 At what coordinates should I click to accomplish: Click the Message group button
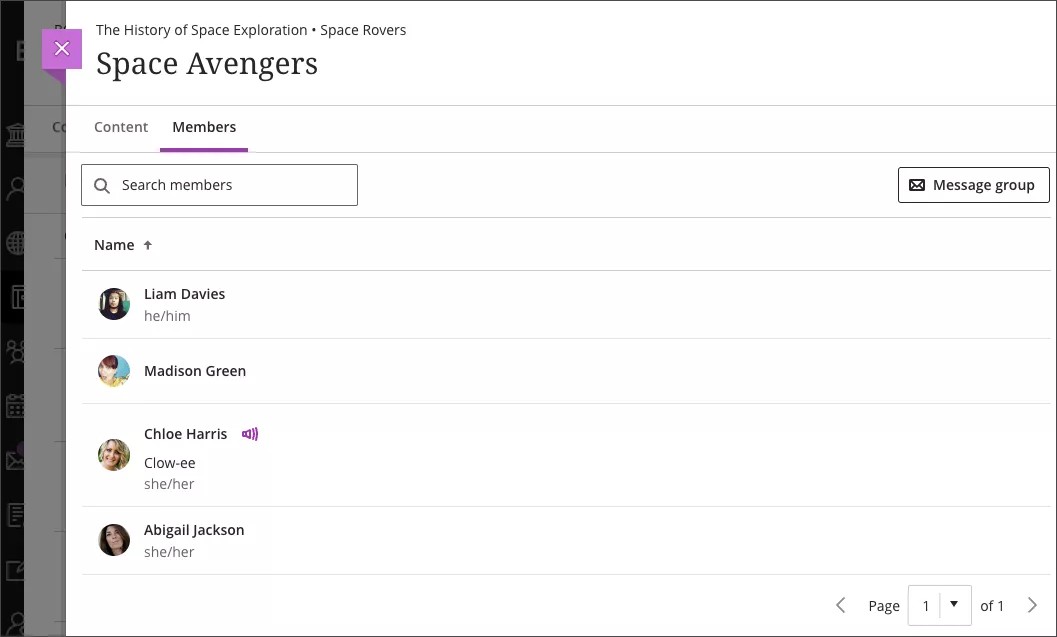click(973, 184)
